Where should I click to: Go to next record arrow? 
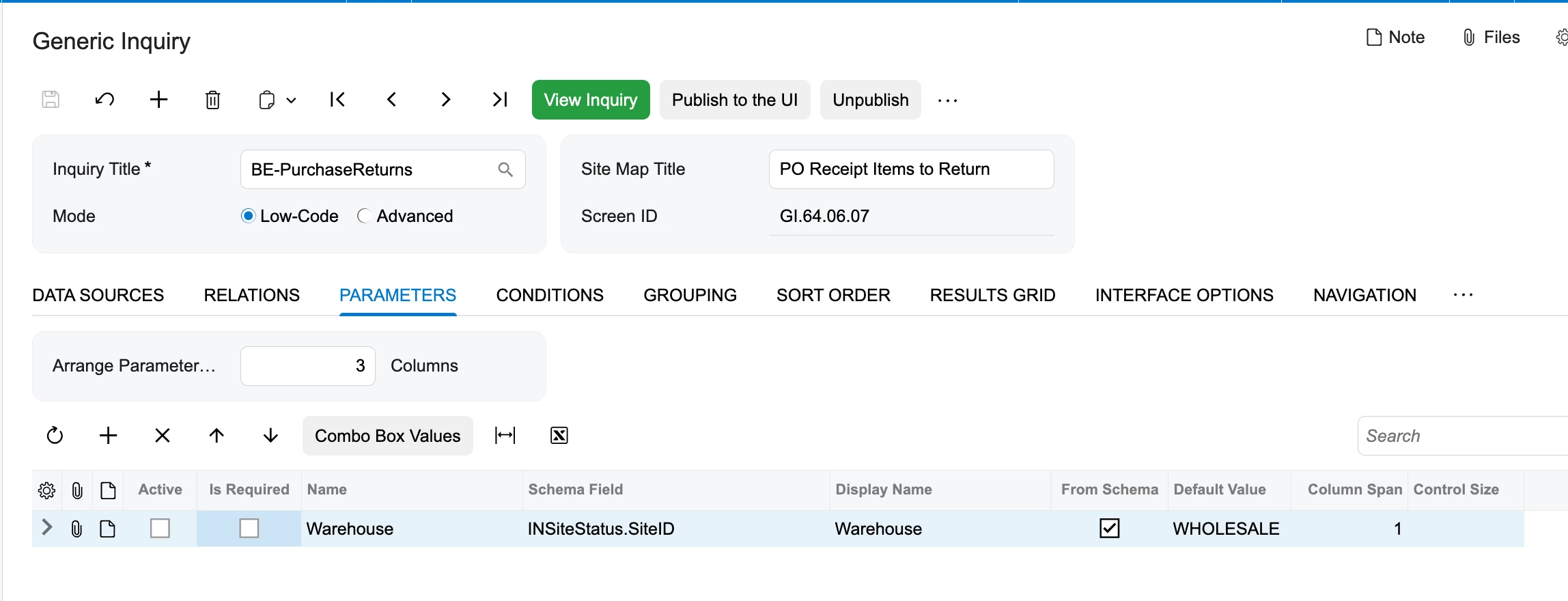[445, 100]
